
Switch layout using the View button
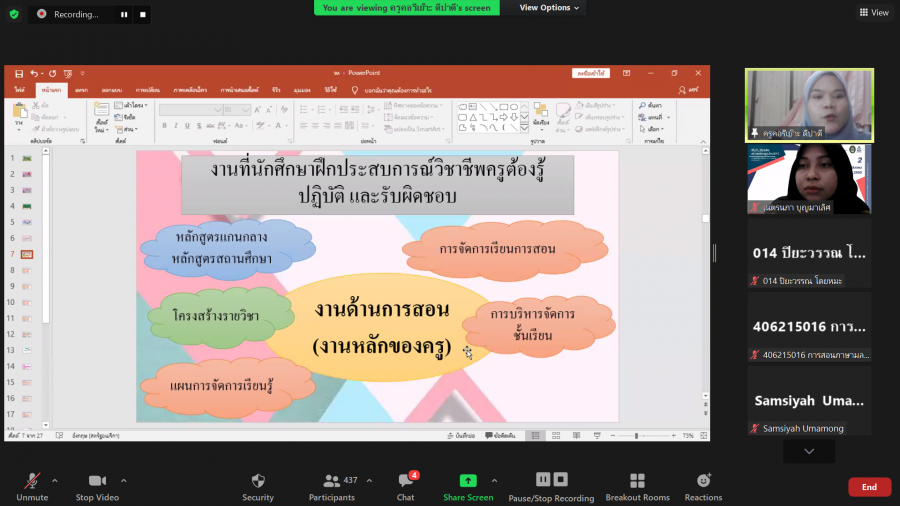tap(874, 13)
